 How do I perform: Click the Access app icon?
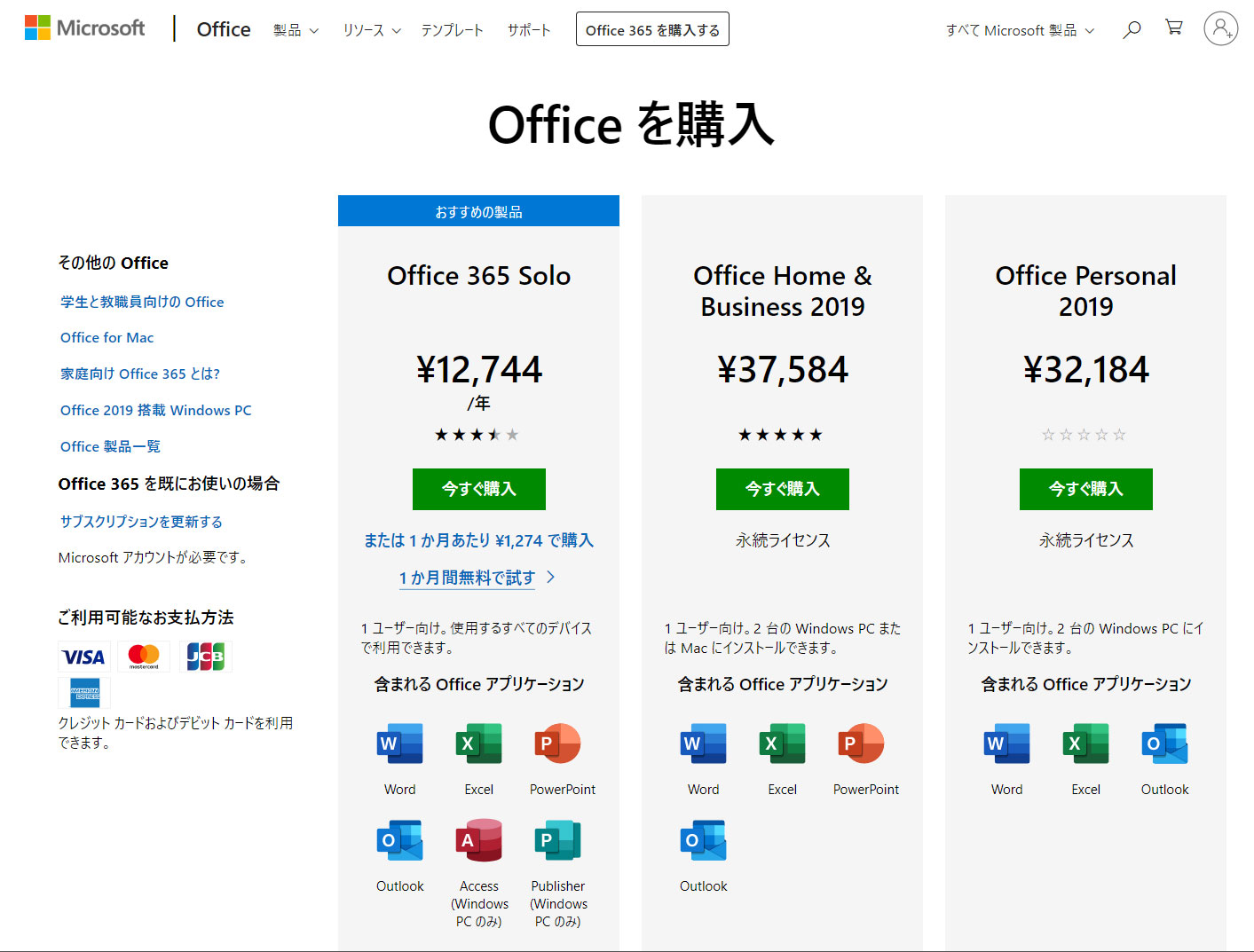tap(479, 840)
